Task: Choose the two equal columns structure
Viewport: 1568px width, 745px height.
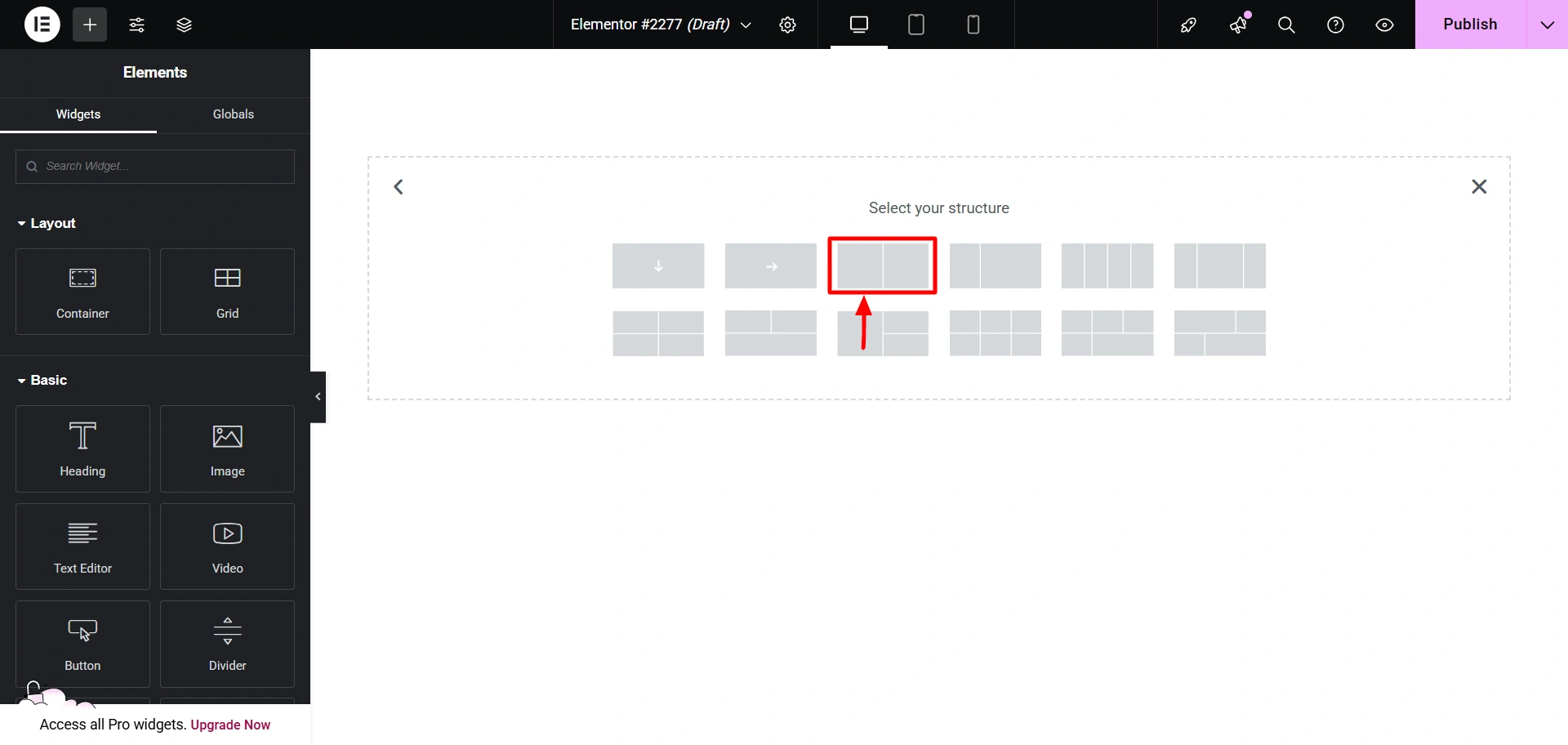Action: click(x=883, y=265)
